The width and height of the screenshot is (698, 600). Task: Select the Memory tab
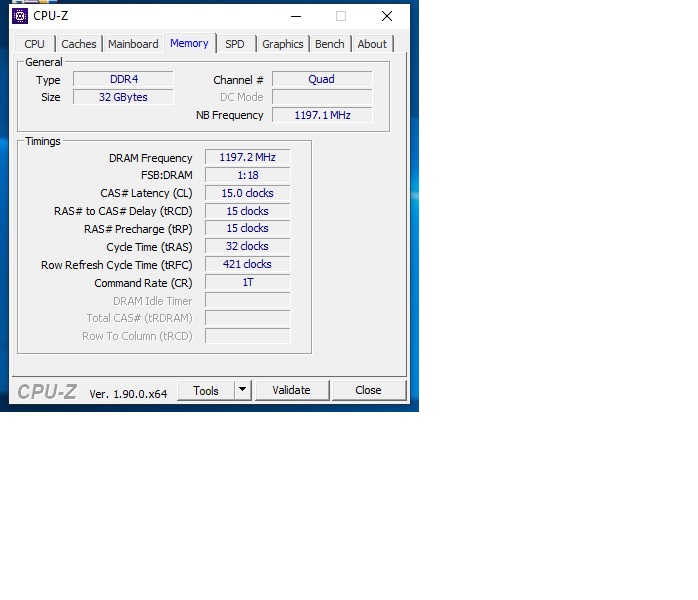pos(190,43)
